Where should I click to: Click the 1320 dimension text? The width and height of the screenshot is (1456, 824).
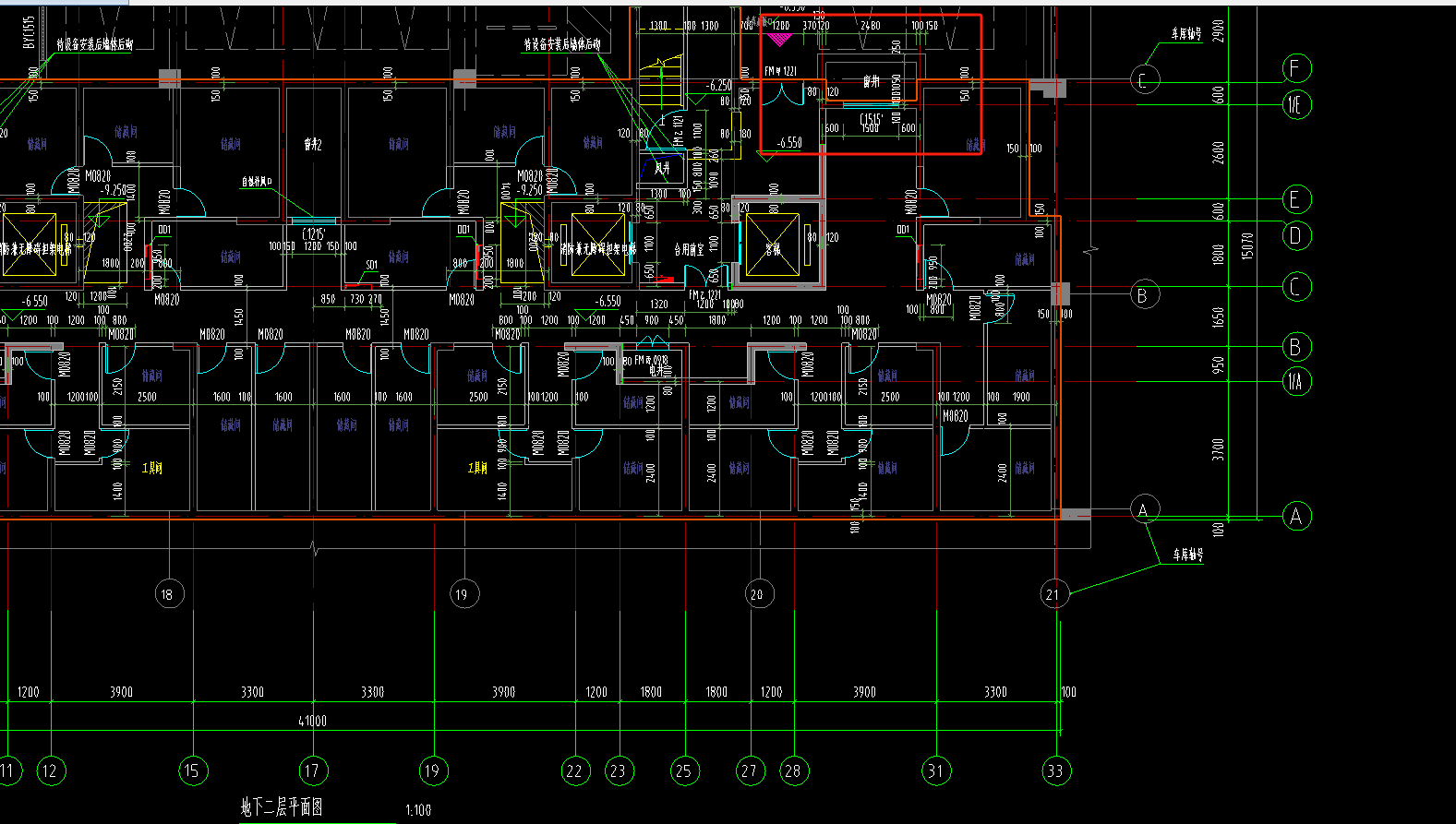658,304
